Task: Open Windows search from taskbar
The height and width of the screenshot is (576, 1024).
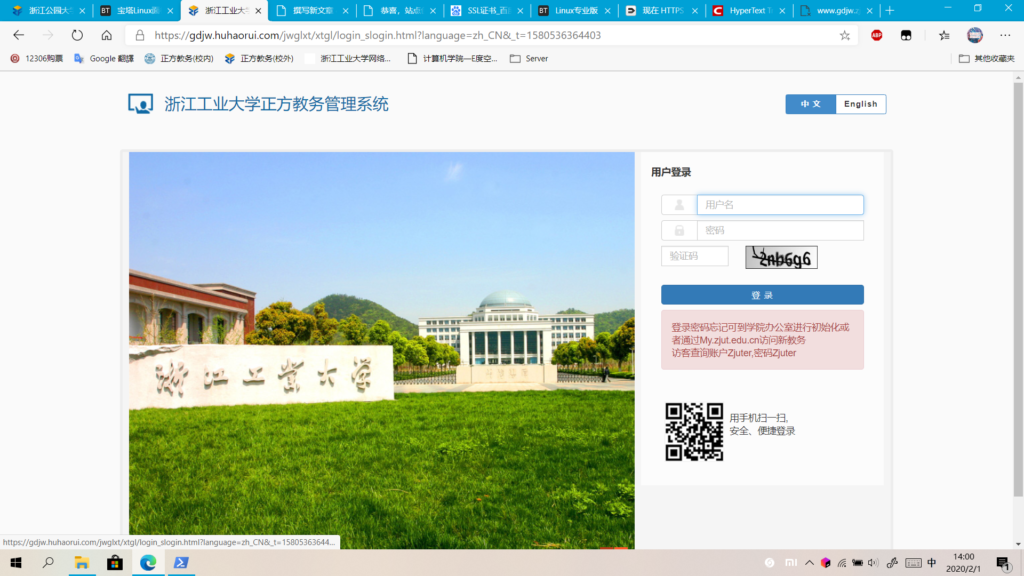Action: [x=48, y=562]
